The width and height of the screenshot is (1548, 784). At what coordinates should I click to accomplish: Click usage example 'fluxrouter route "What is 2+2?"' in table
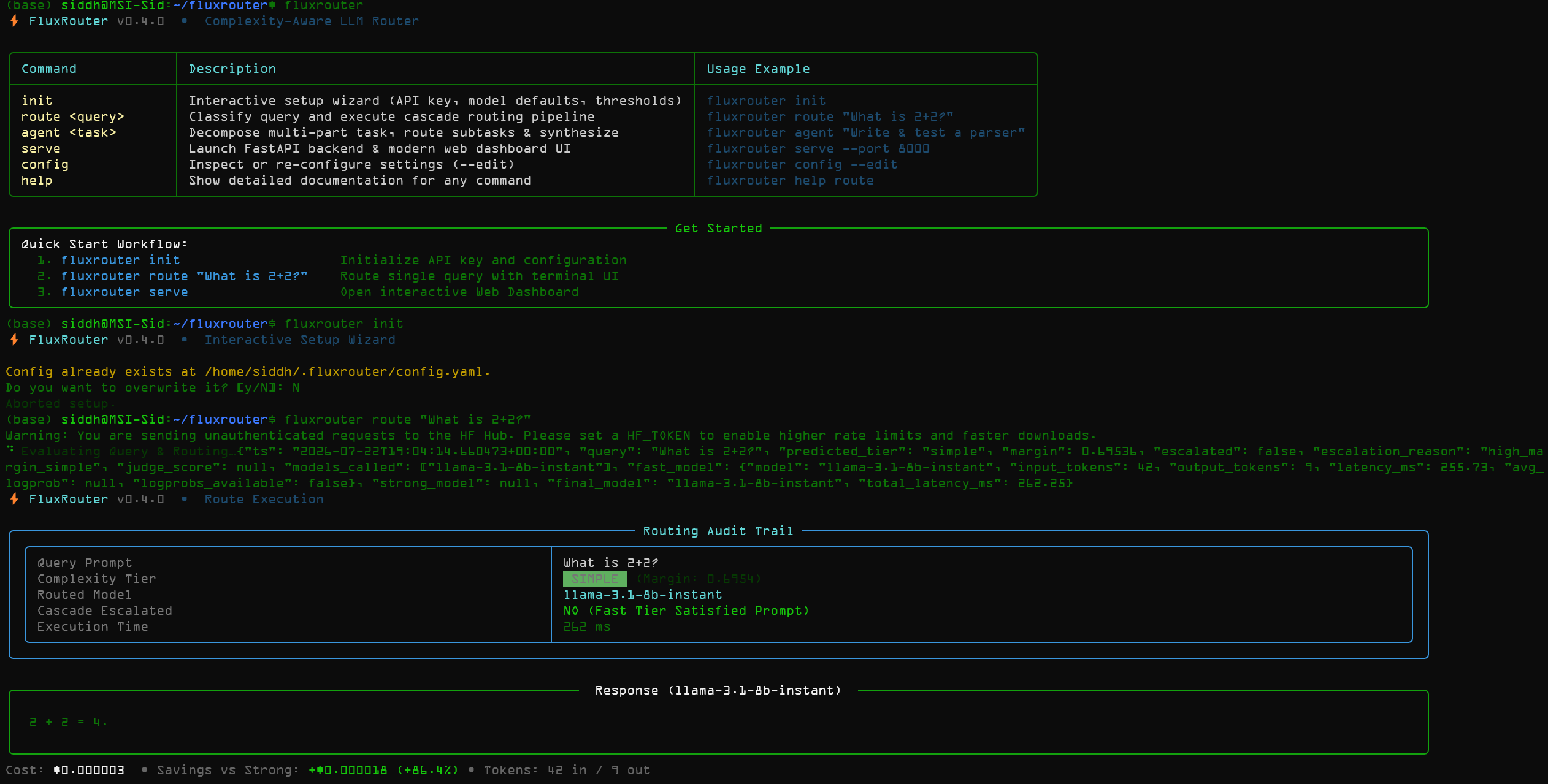coord(830,116)
